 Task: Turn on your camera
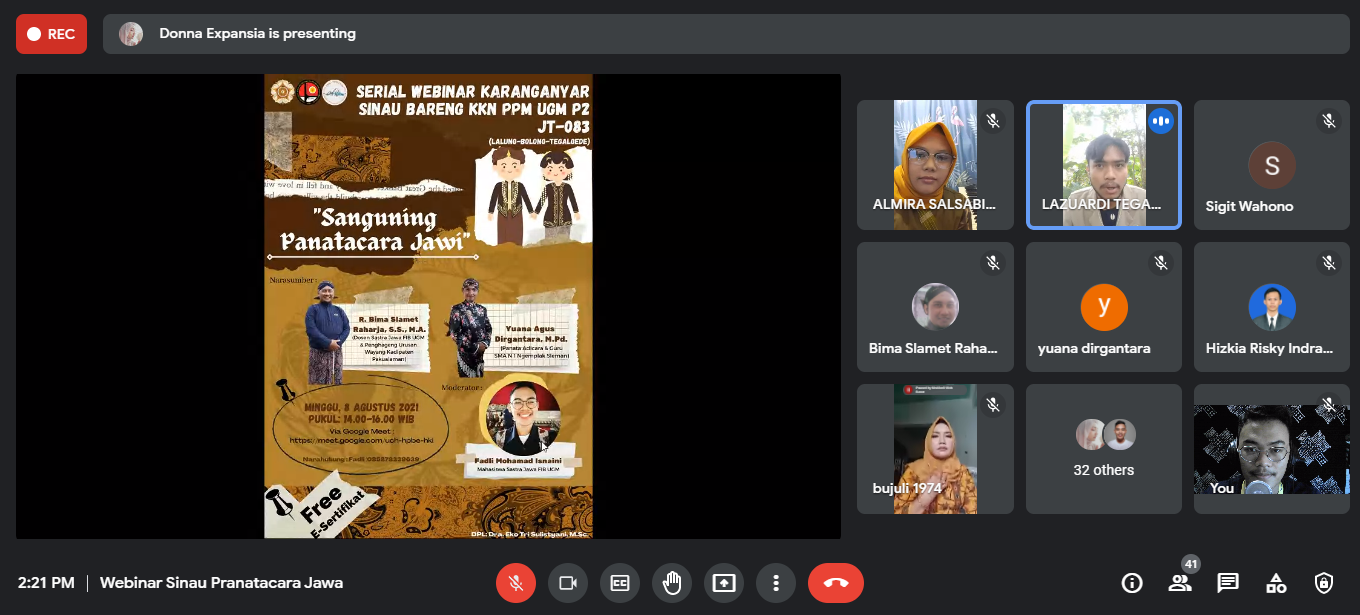pos(568,582)
